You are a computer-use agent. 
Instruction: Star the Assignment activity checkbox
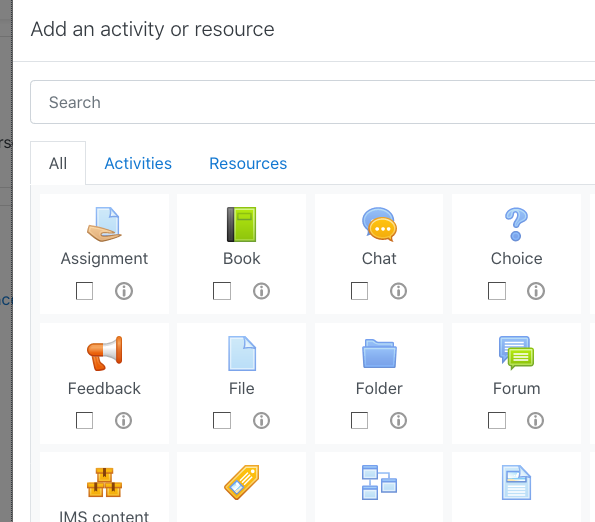(x=84, y=291)
